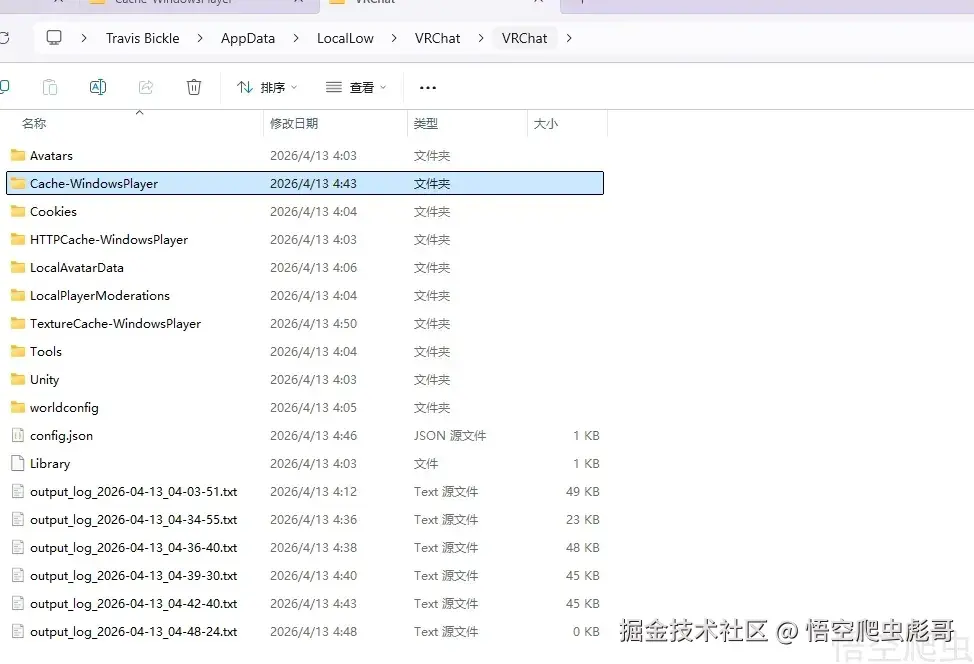Click the 23 KB size cell
974x664 pixels.
coord(582,519)
